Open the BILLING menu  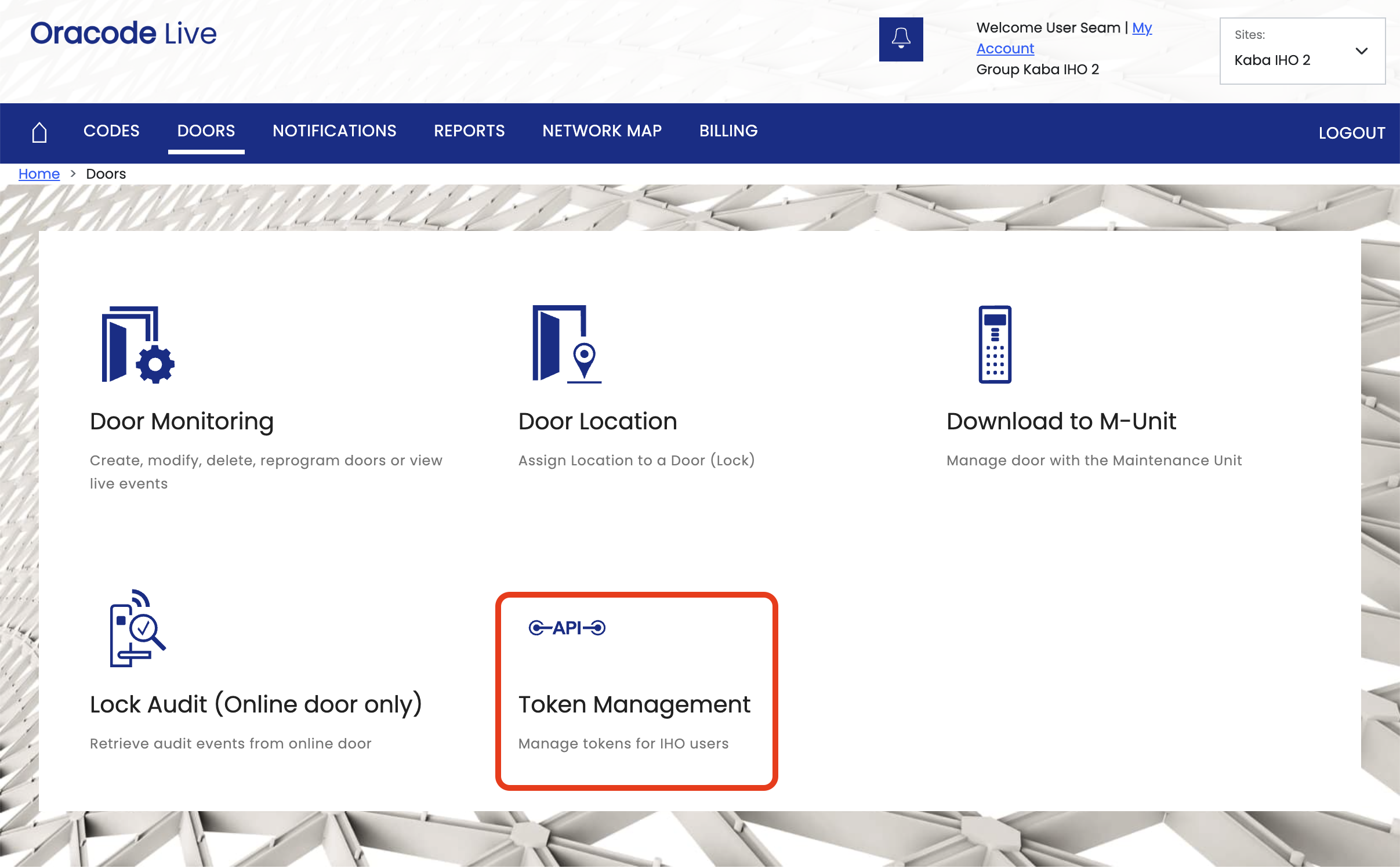click(x=728, y=131)
